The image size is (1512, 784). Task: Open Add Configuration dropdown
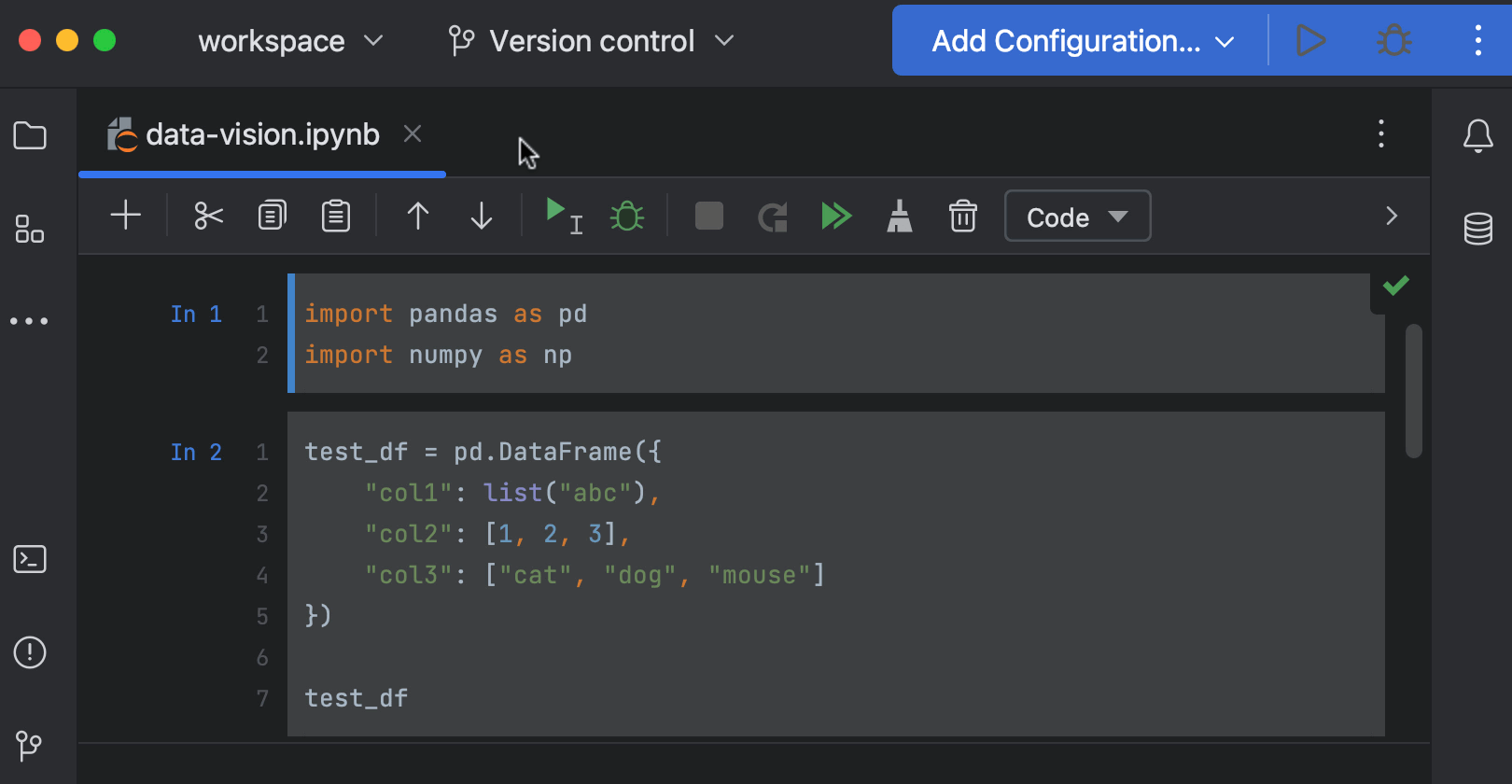coord(1083,41)
